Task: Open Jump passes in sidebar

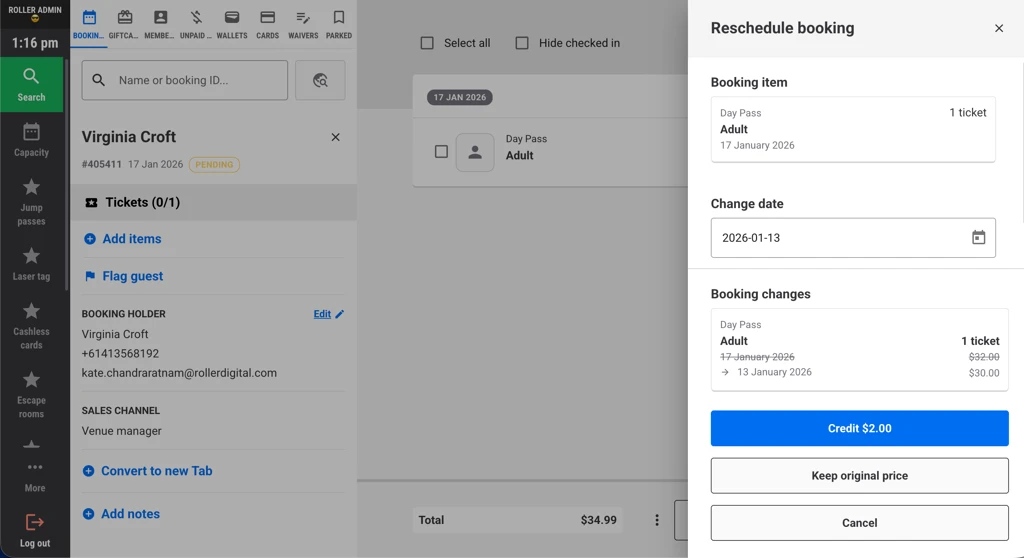Action: [31, 201]
